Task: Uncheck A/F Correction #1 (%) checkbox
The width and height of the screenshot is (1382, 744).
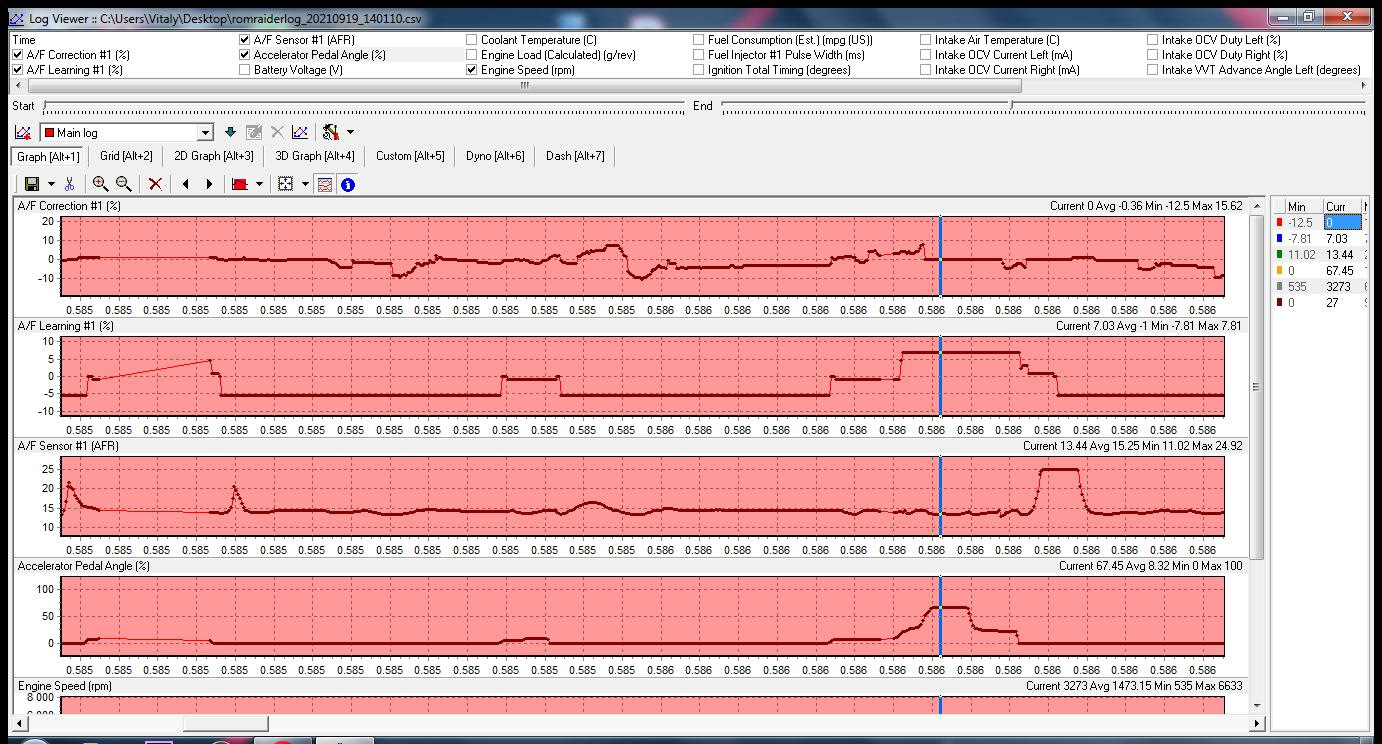Action: pos(18,55)
